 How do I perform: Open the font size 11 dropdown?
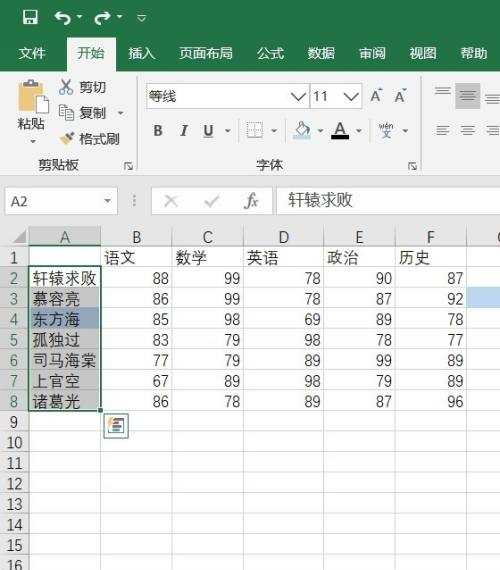tap(351, 96)
